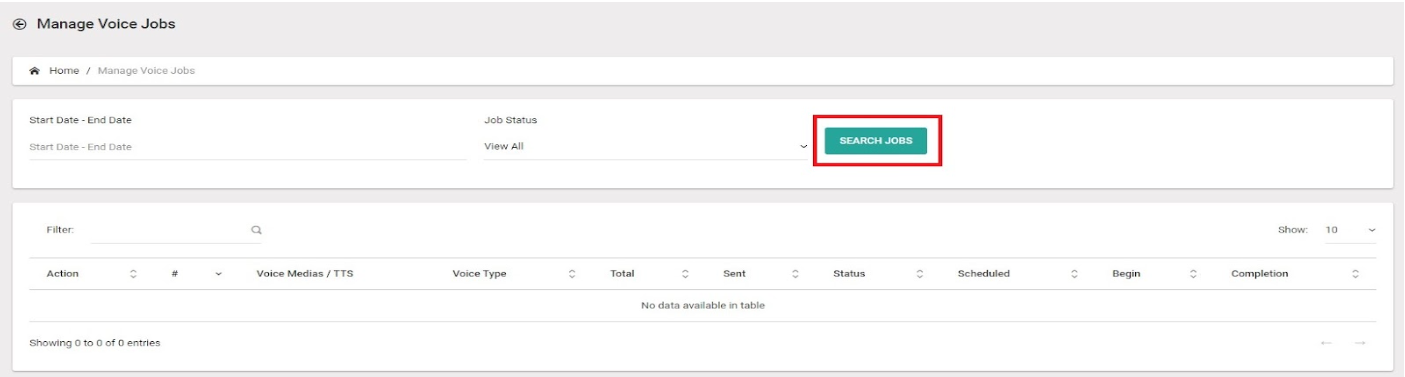Screen dimensions: 1405x377
Task: Click the back arrow beside Manage Voice Jobs
Action: pyautogui.click(x=20, y=24)
